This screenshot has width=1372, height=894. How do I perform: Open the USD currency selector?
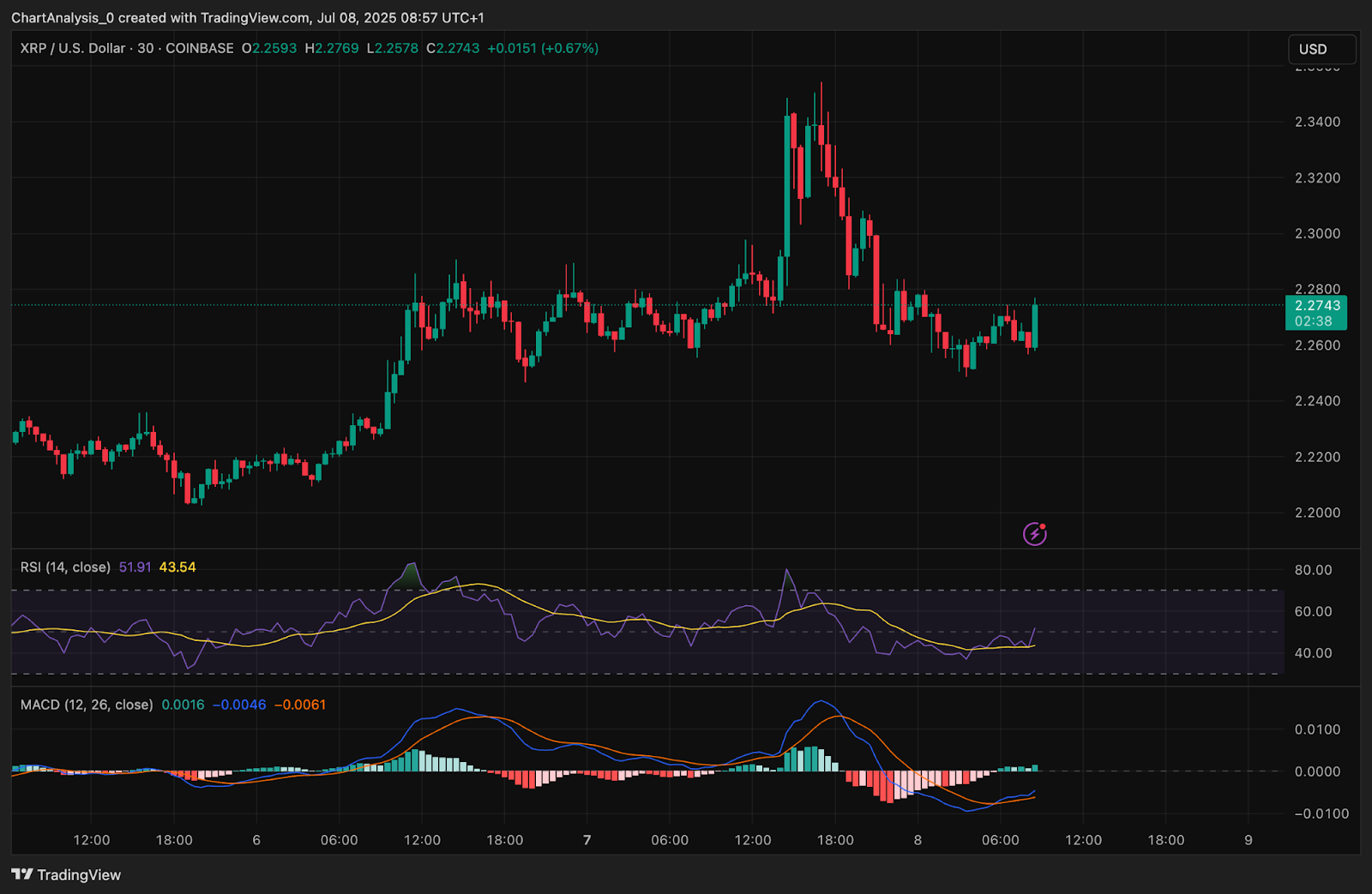click(x=1321, y=49)
